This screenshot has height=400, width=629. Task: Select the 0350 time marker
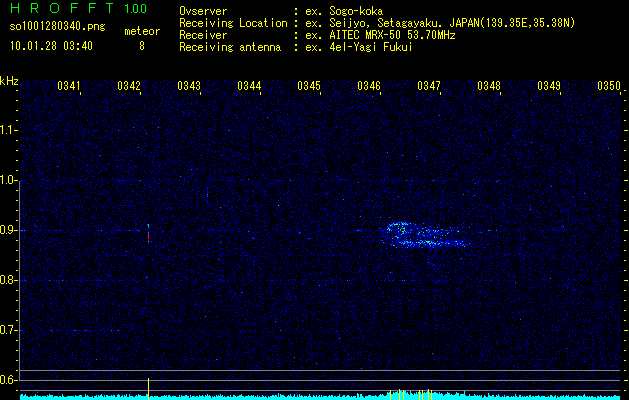[609, 86]
